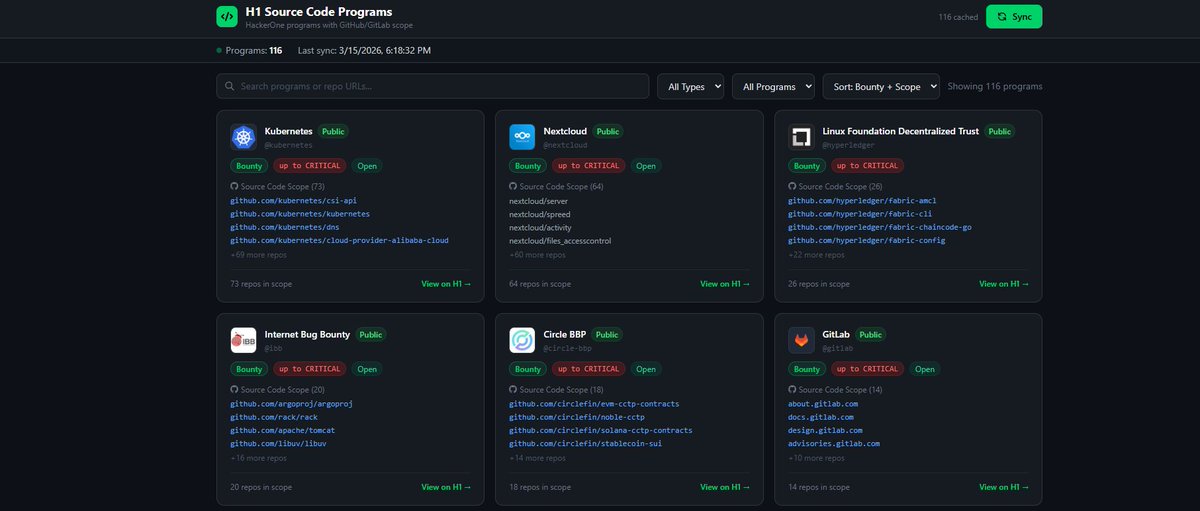The width and height of the screenshot is (1200, 511).
Task: Open github.com/hyperledger/fabric-amcl link
Action: point(862,200)
